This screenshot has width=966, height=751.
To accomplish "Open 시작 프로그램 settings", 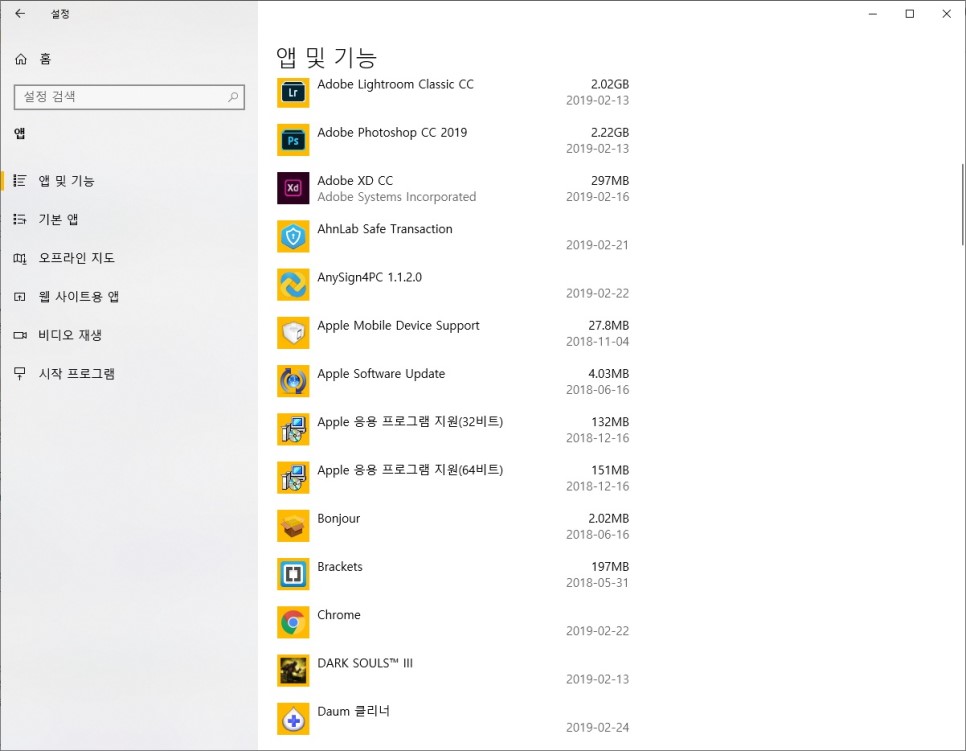I will pos(129,374).
